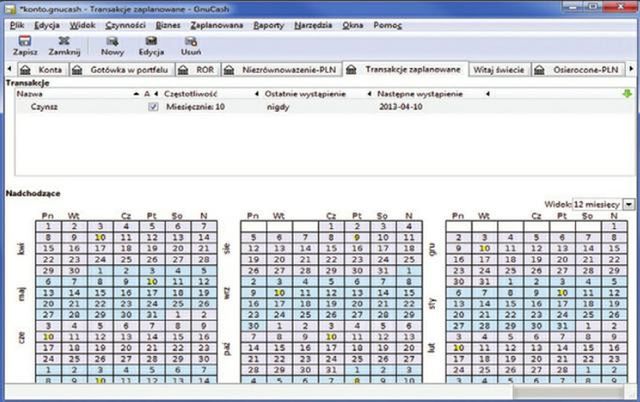Screen dimensions: 640x402
Task: Sort by Ostatnie wystąpienie column header
Action: tap(305, 94)
